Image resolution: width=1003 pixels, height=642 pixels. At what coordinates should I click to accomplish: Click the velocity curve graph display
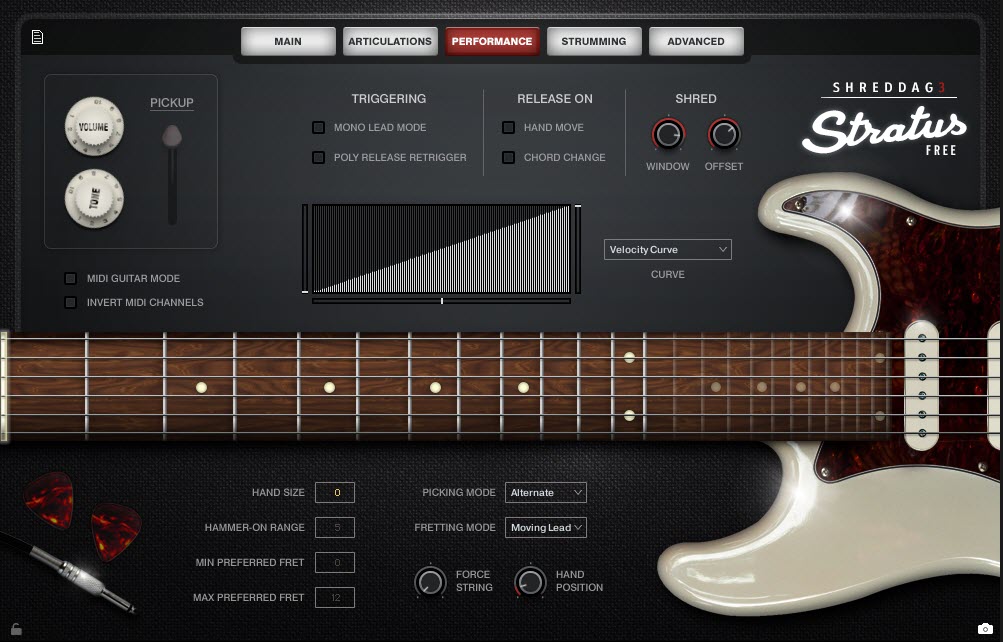click(x=441, y=249)
